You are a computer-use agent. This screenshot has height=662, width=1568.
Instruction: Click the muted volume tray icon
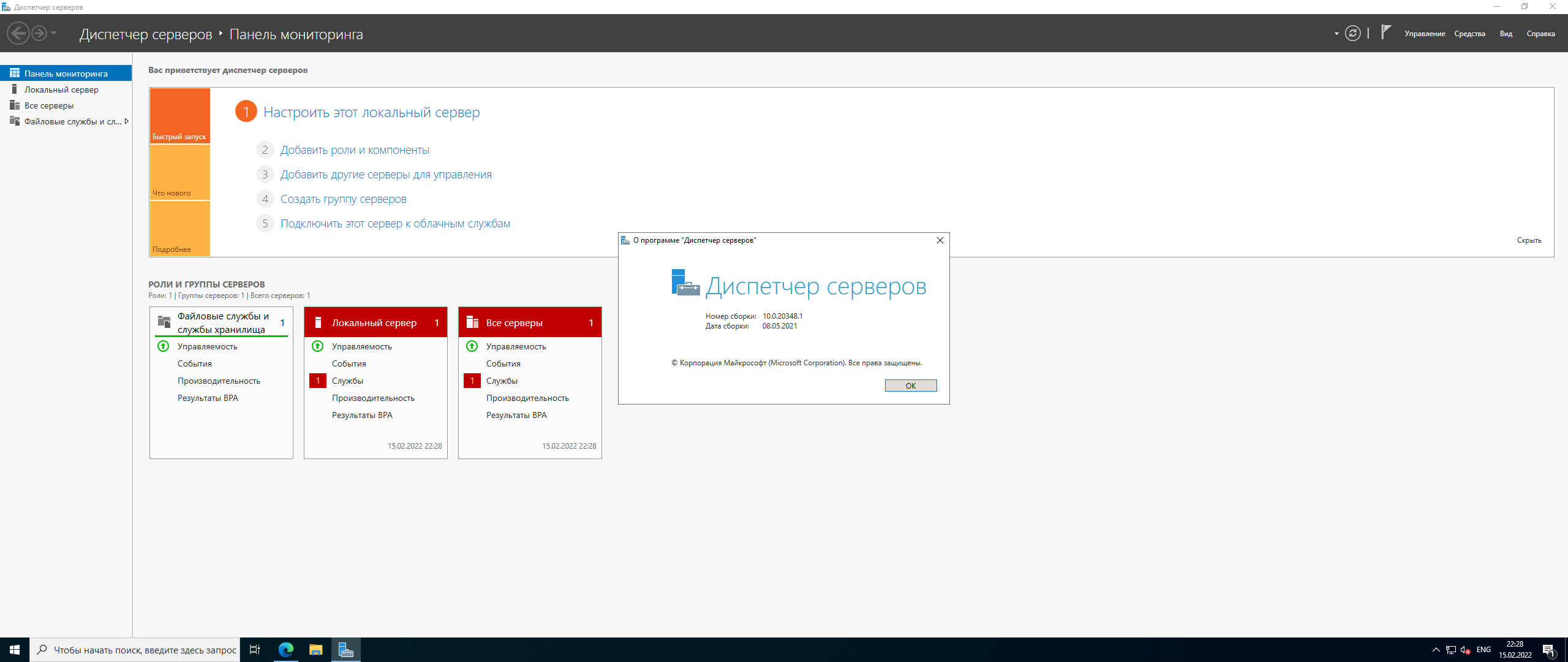point(1466,650)
